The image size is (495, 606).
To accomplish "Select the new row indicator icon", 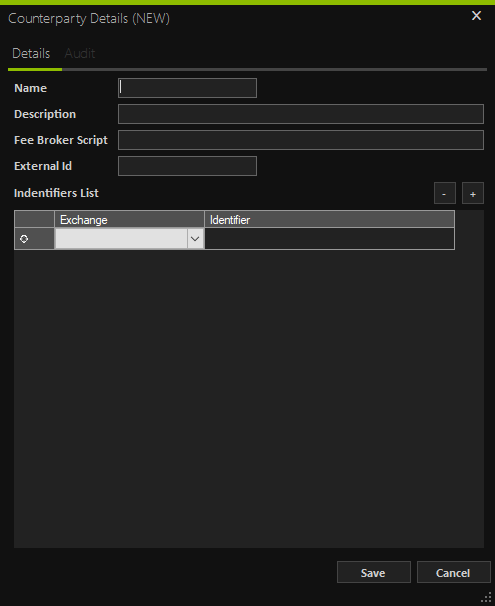I will click(x=24, y=239).
